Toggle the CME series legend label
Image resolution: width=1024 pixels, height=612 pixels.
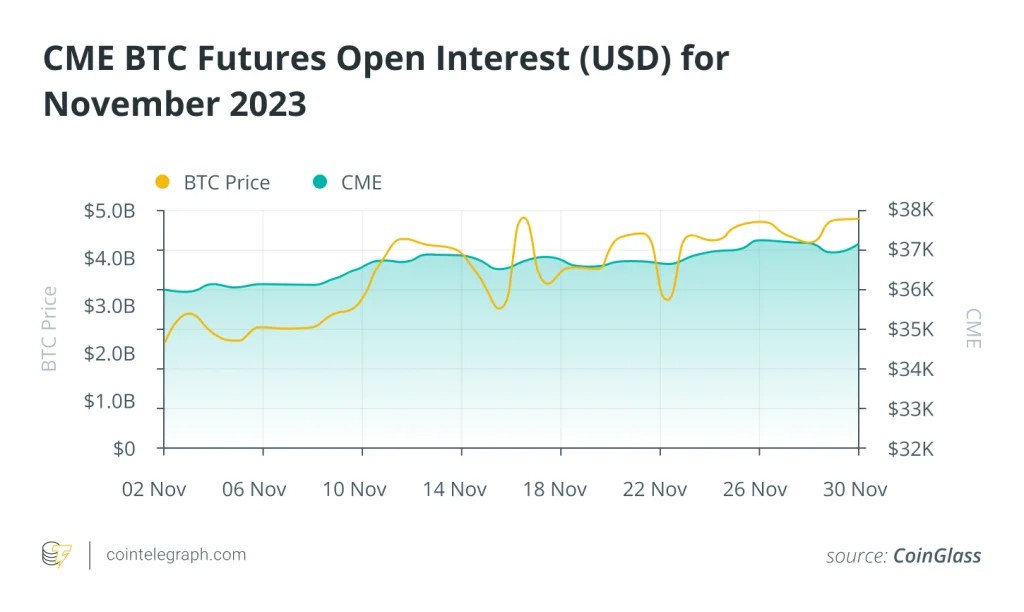coord(361,182)
